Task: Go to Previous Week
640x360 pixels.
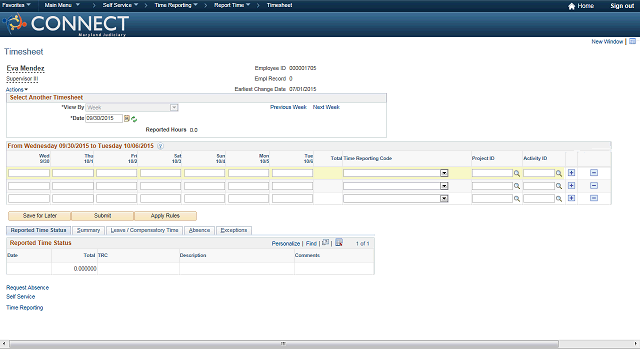Action: point(288,107)
